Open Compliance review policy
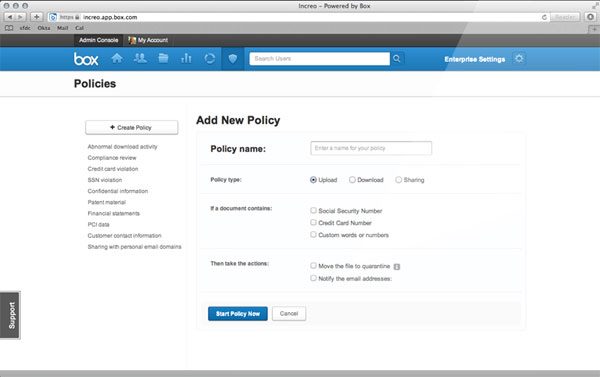 (112, 158)
